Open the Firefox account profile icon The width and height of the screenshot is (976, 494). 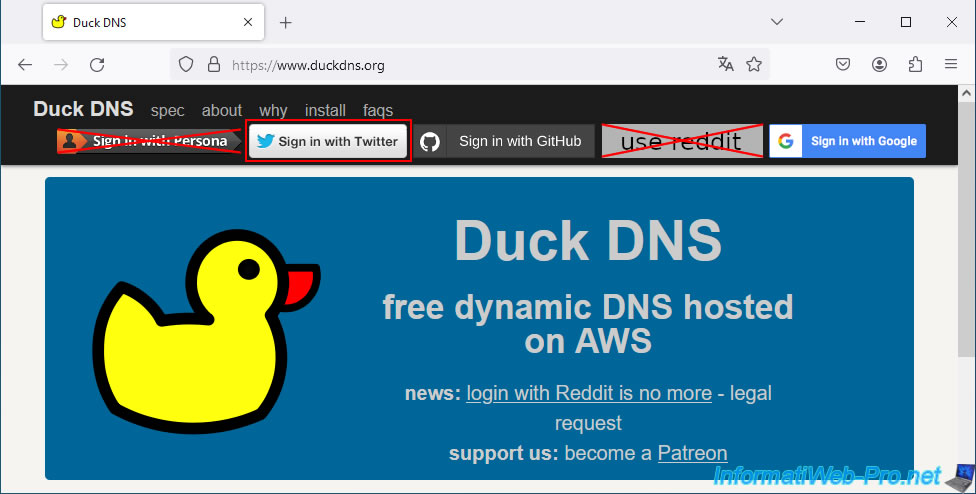pyautogui.click(x=879, y=65)
